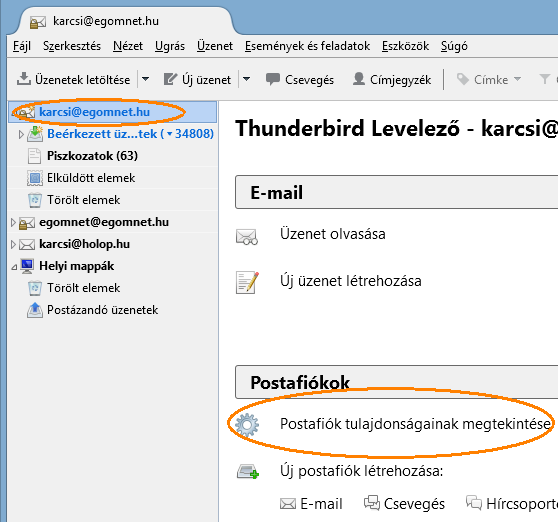Collapse the Helyi mappák tree
The image size is (558, 522).
[x=14, y=267]
